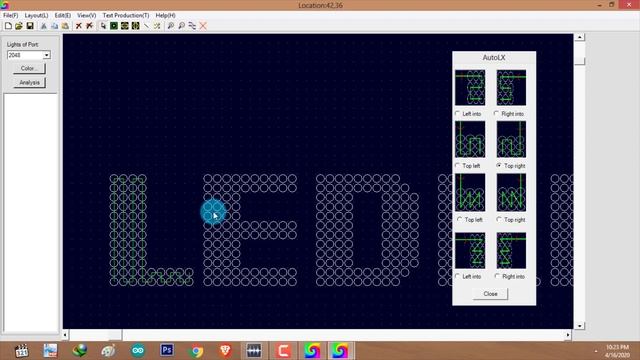Select 'Top left' radio under zigzag N pattern

click(460, 220)
